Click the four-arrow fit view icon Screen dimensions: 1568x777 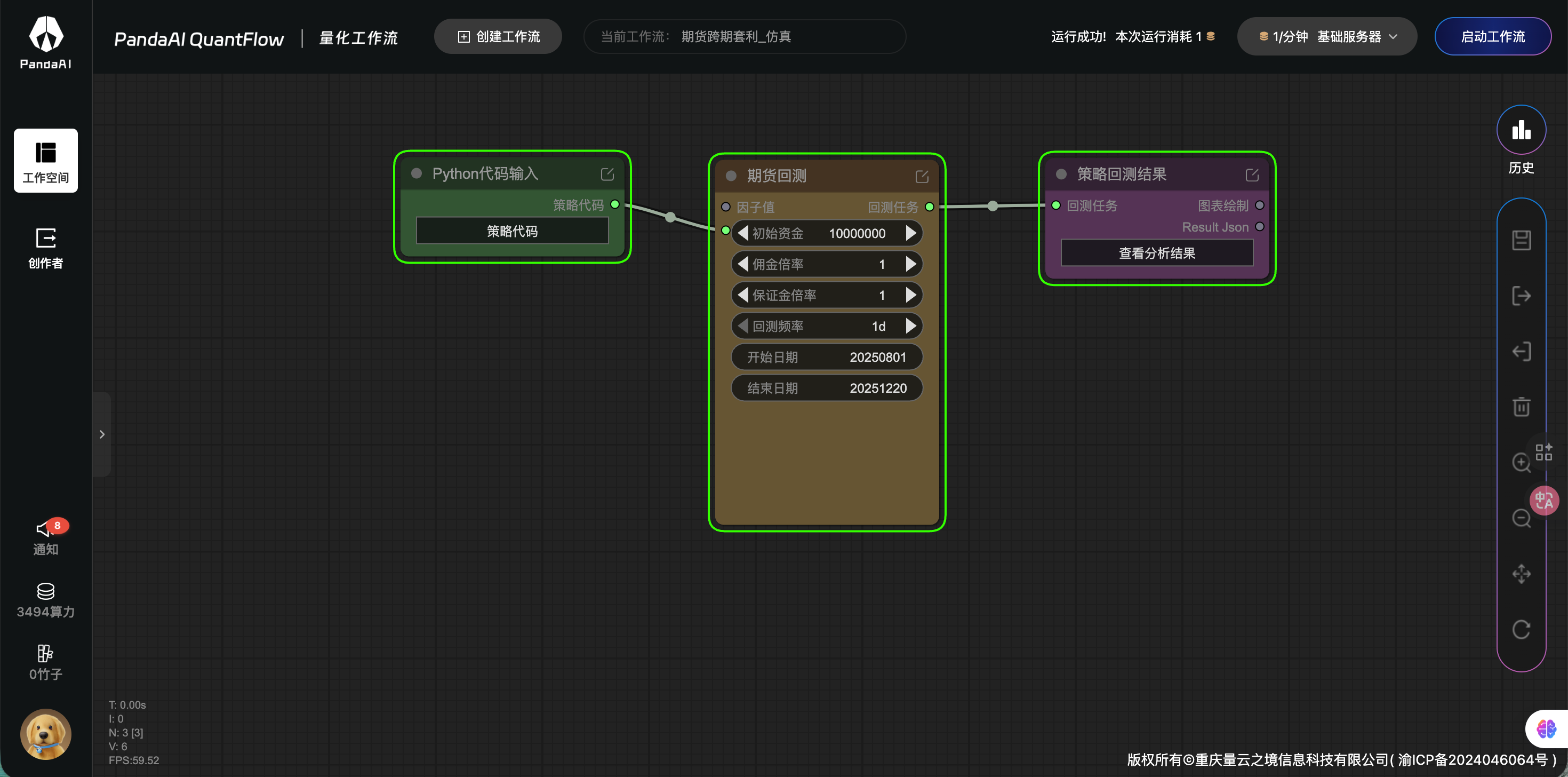(x=1521, y=574)
